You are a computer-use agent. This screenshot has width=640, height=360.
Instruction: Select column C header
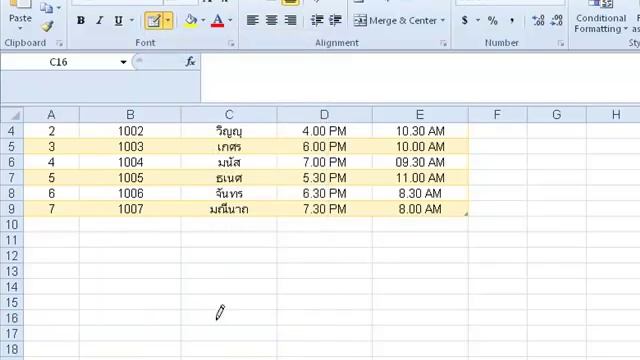229,115
